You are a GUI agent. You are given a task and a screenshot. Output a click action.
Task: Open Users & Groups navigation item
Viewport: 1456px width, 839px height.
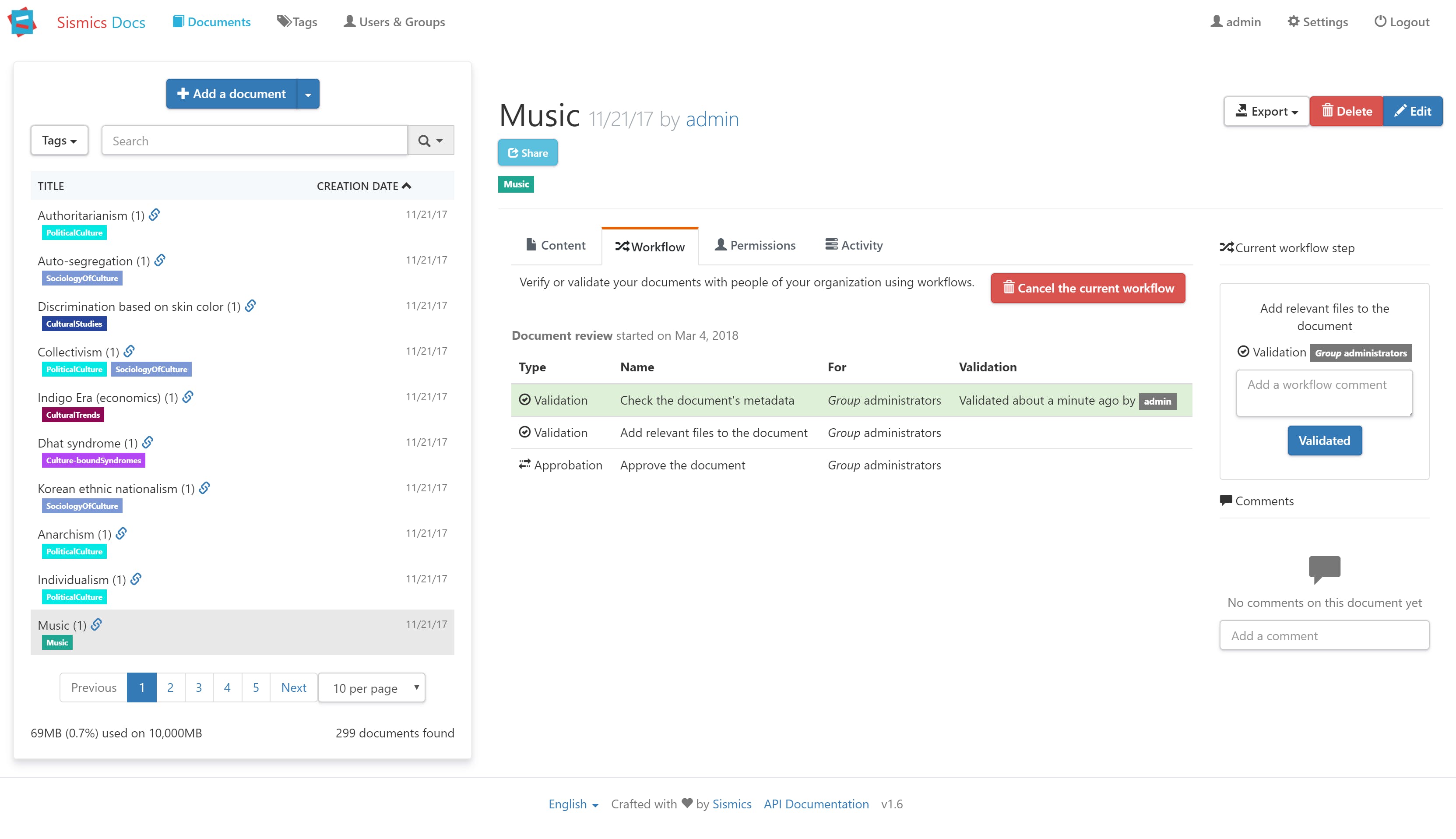coord(394,22)
